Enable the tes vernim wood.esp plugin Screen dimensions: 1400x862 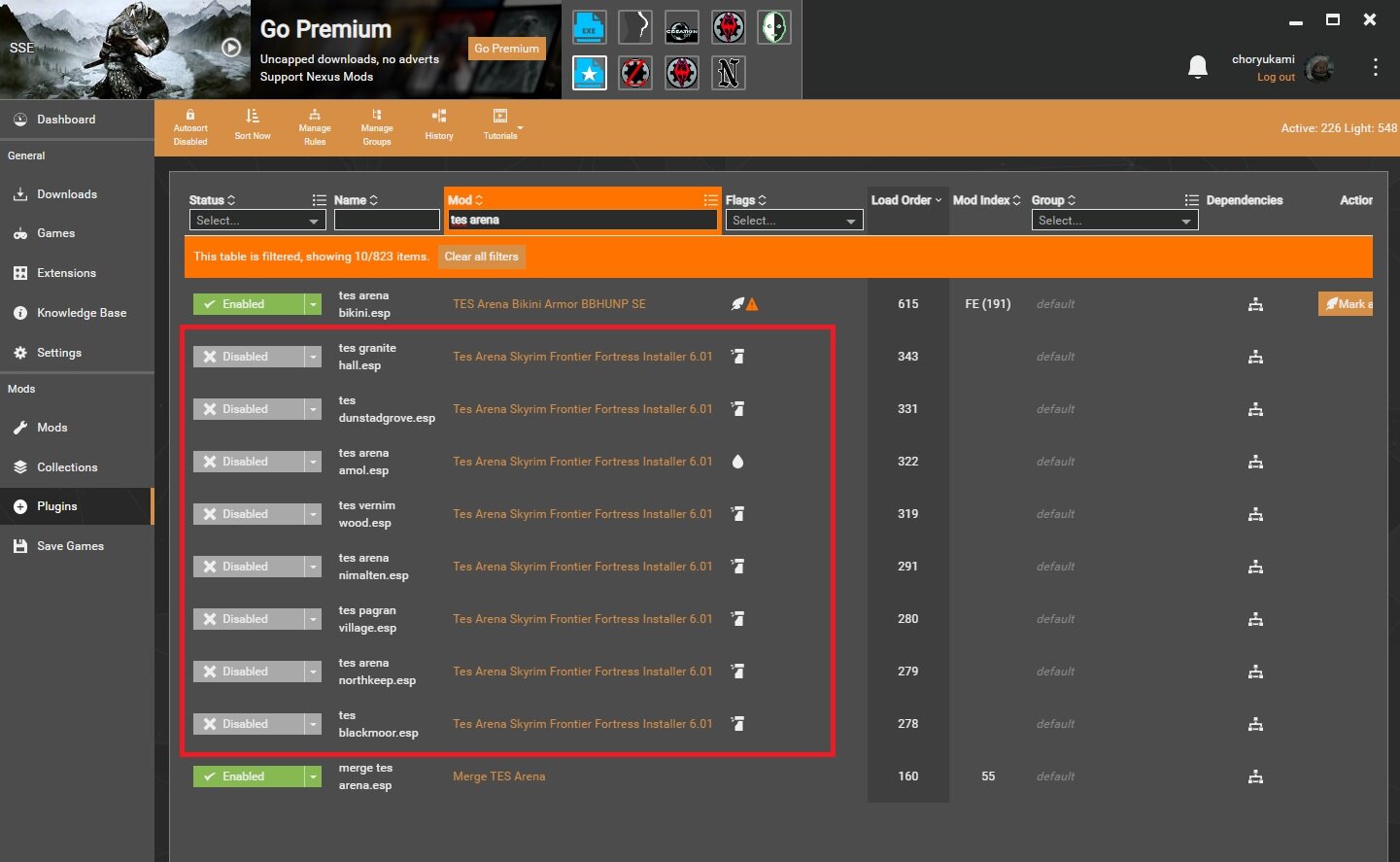pyautogui.click(x=249, y=514)
